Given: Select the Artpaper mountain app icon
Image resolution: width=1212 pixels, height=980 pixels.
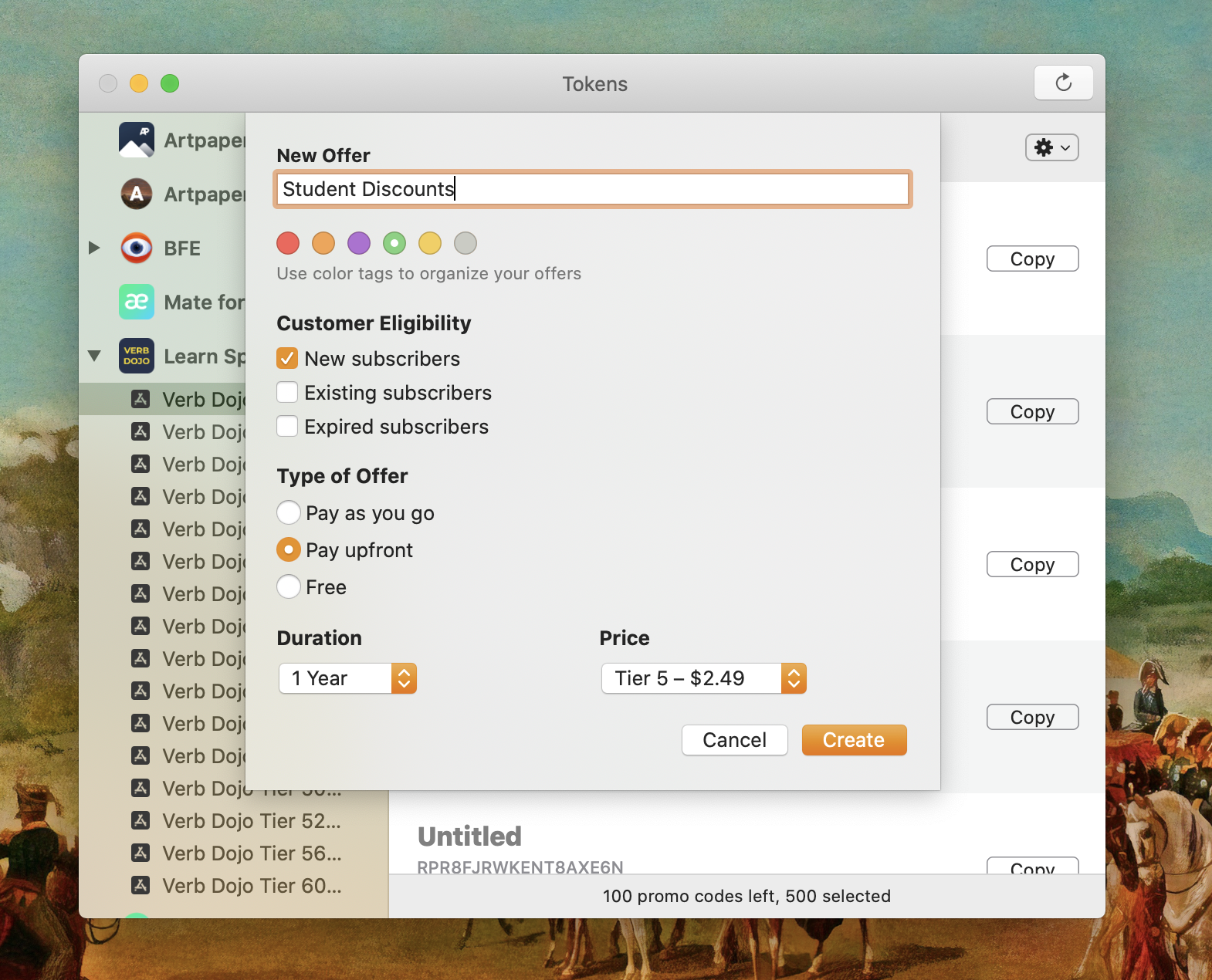Looking at the screenshot, I should tap(137, 140).
